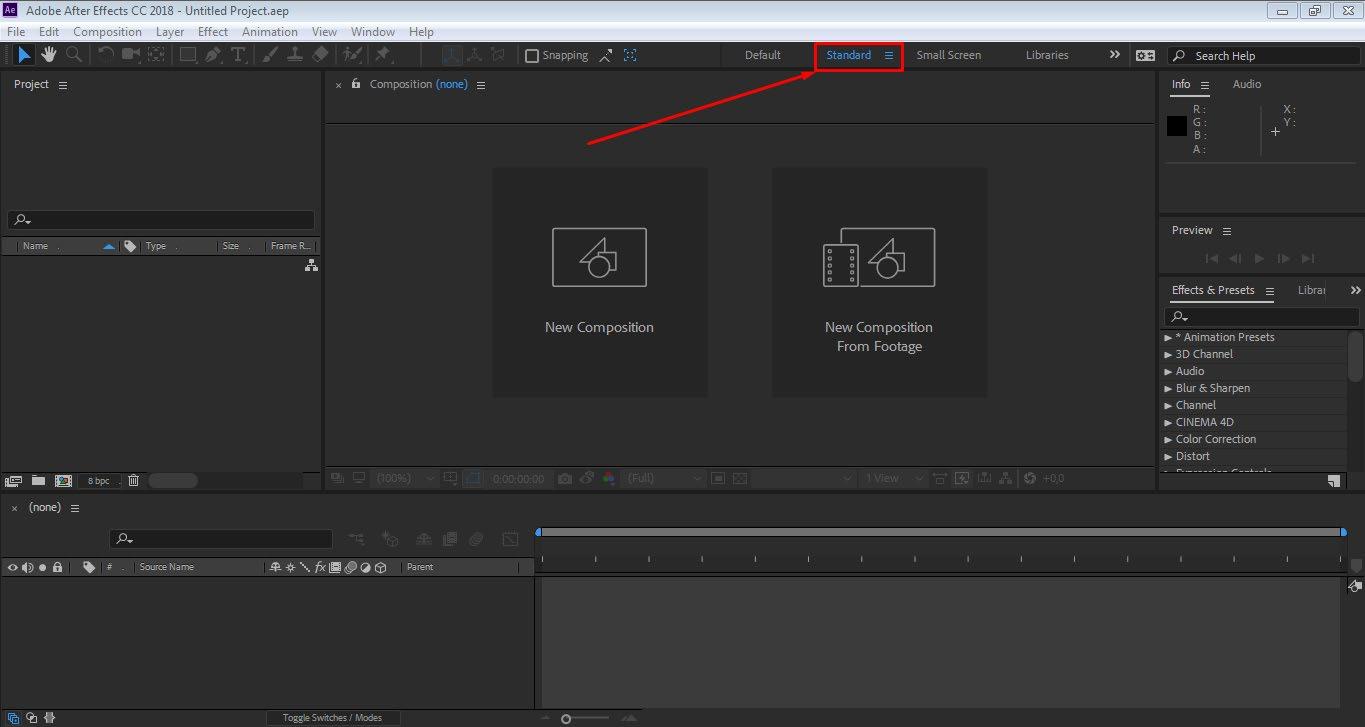The width and height of the screenshot is (1365, 727).
Task: Toggle the composition panel lock icon
Action: click(356, 84)
